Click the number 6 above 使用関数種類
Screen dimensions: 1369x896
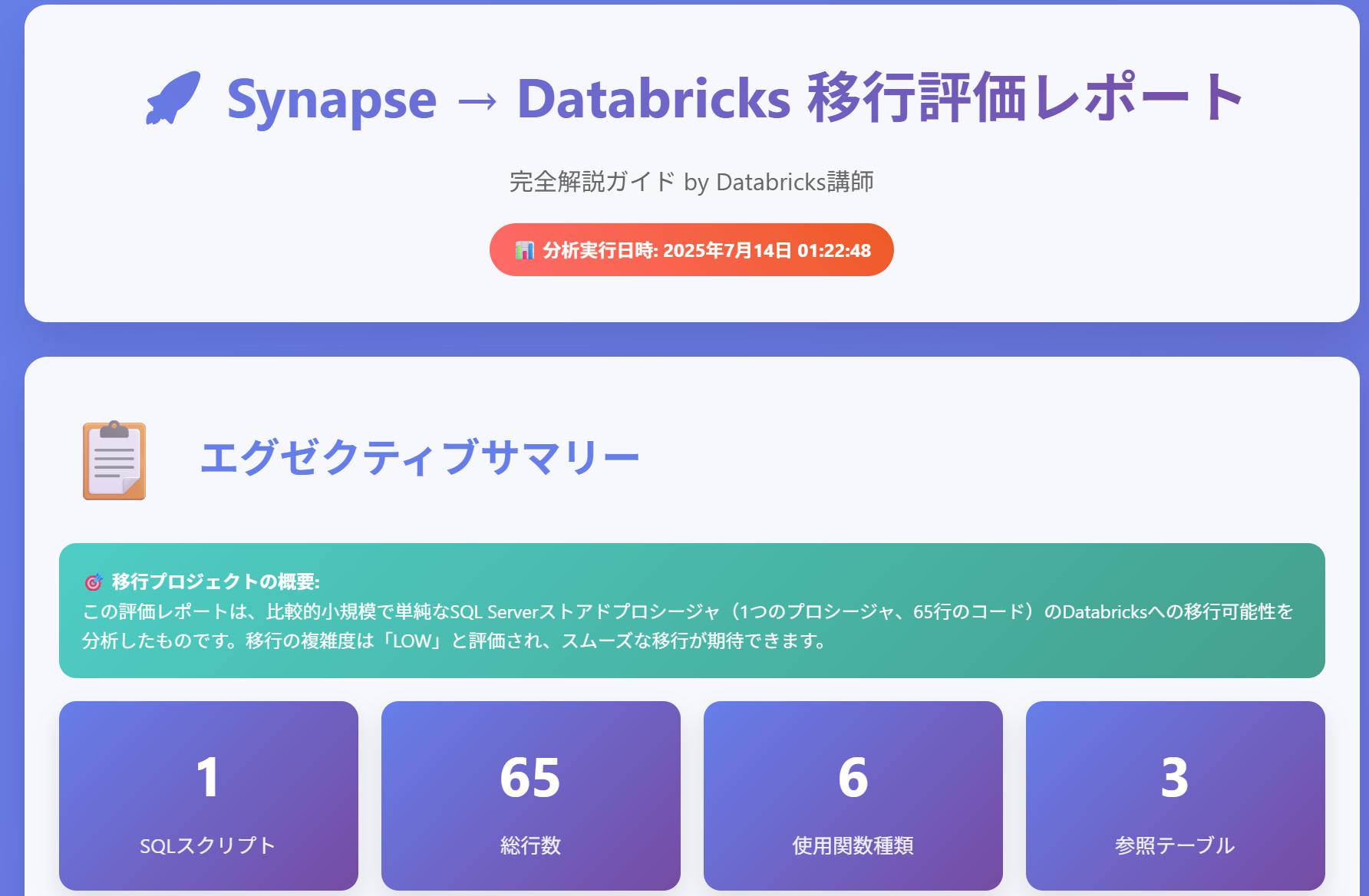coord(853,777)
